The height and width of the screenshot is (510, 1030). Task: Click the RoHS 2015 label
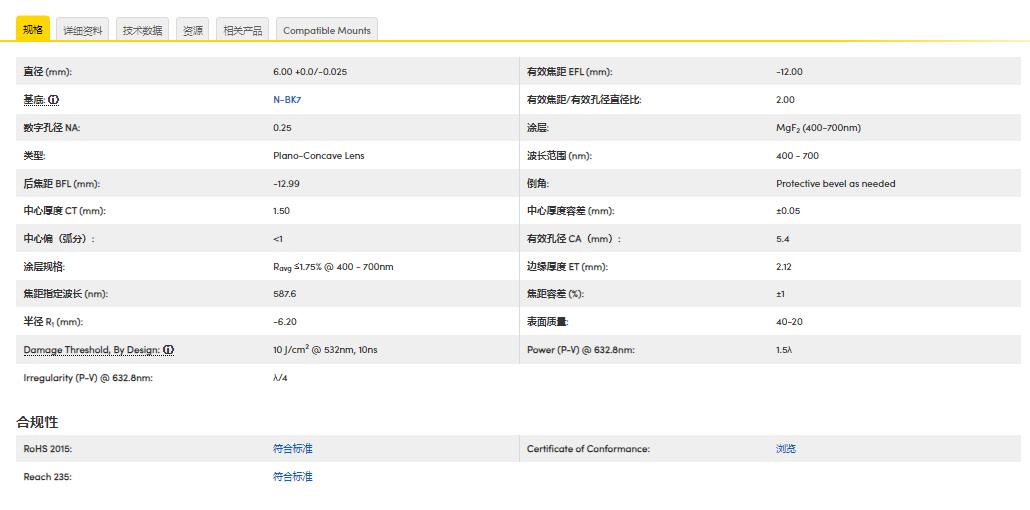coord(47,449)
